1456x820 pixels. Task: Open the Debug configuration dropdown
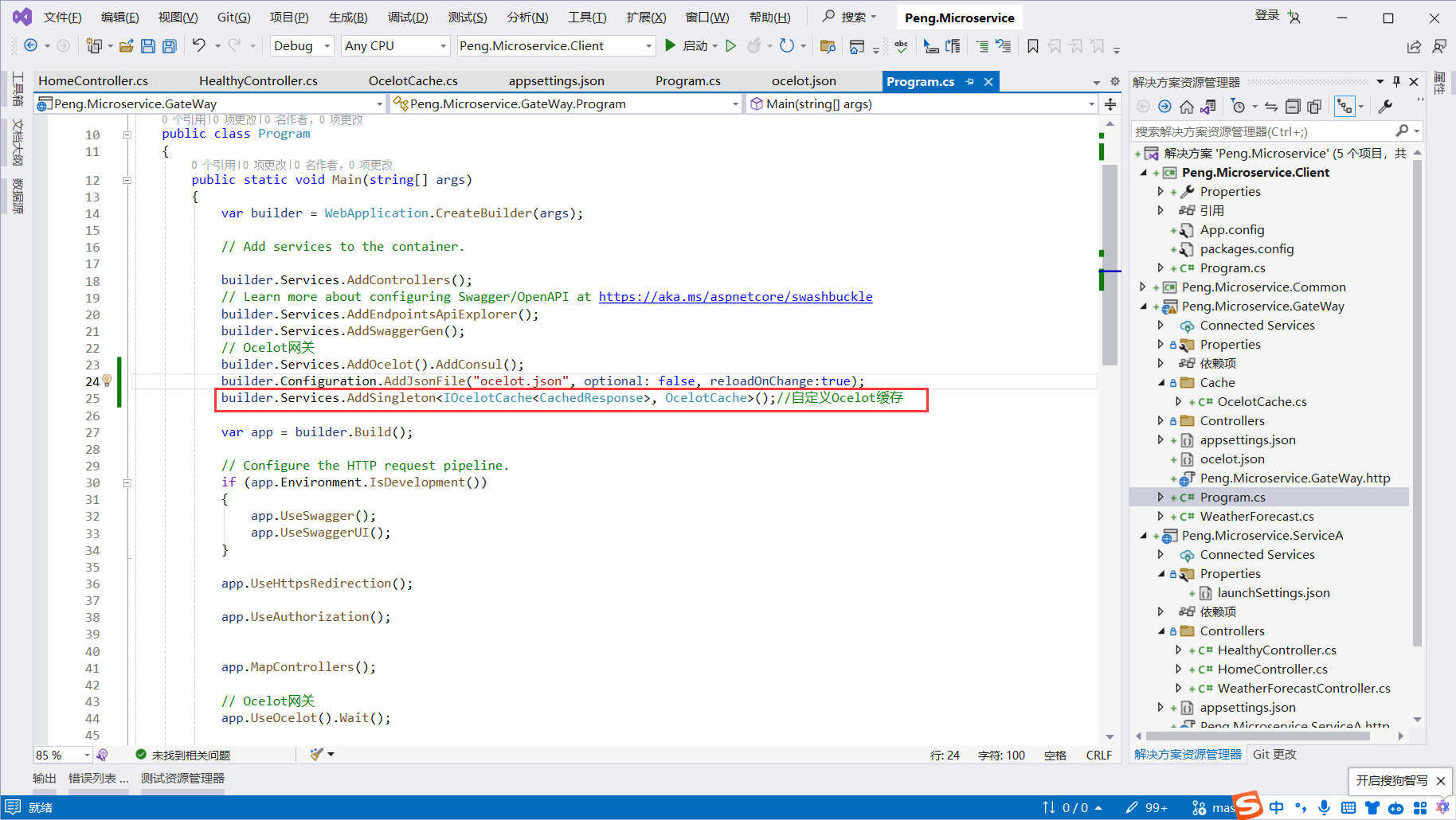click(x=302, y=45)
